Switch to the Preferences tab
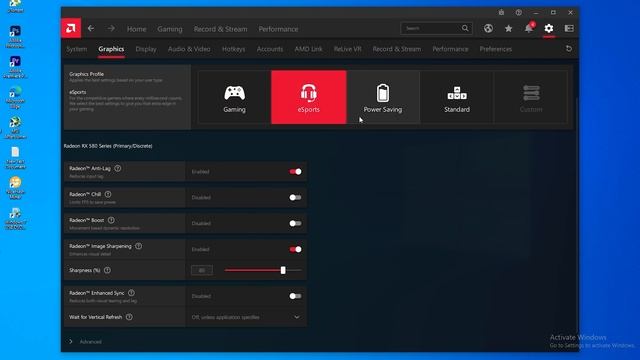640x360 pixels. pyautogui.click(x=496, y=49)
